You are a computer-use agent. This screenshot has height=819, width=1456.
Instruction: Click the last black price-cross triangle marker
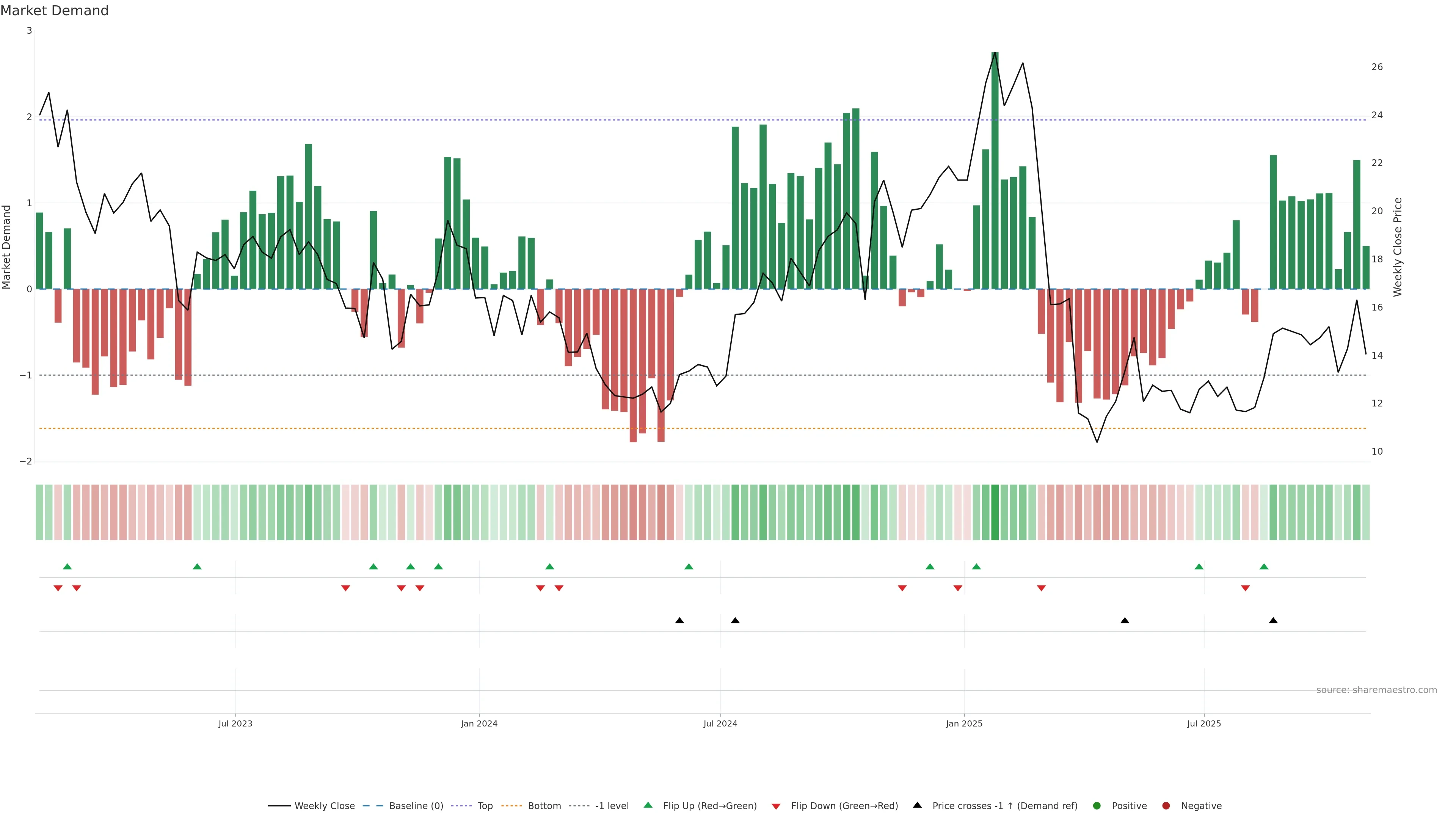[1273, 621]
